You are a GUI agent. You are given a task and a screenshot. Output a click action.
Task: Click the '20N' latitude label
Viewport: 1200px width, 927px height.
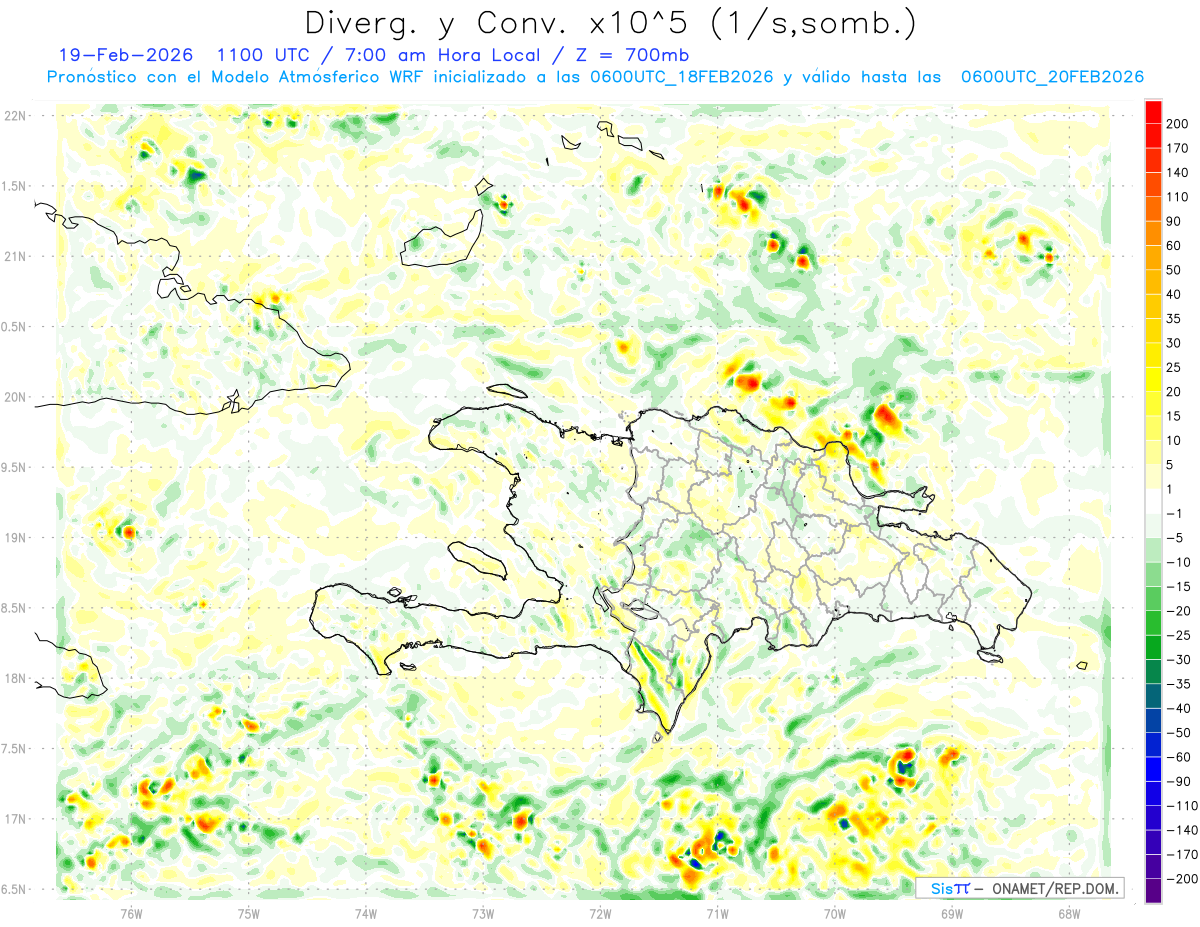pos(15,397)
